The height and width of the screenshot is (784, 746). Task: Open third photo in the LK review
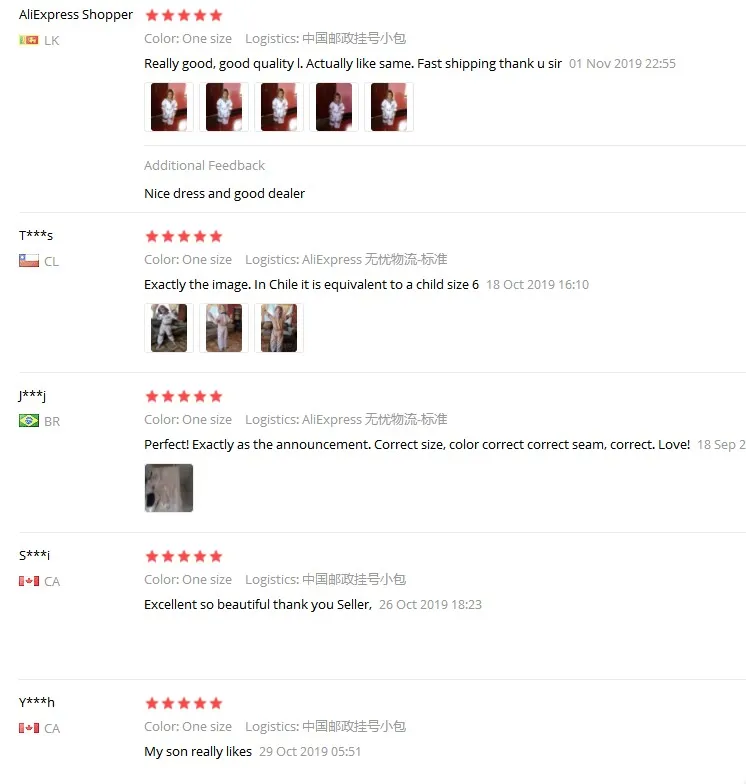(279, 107)
